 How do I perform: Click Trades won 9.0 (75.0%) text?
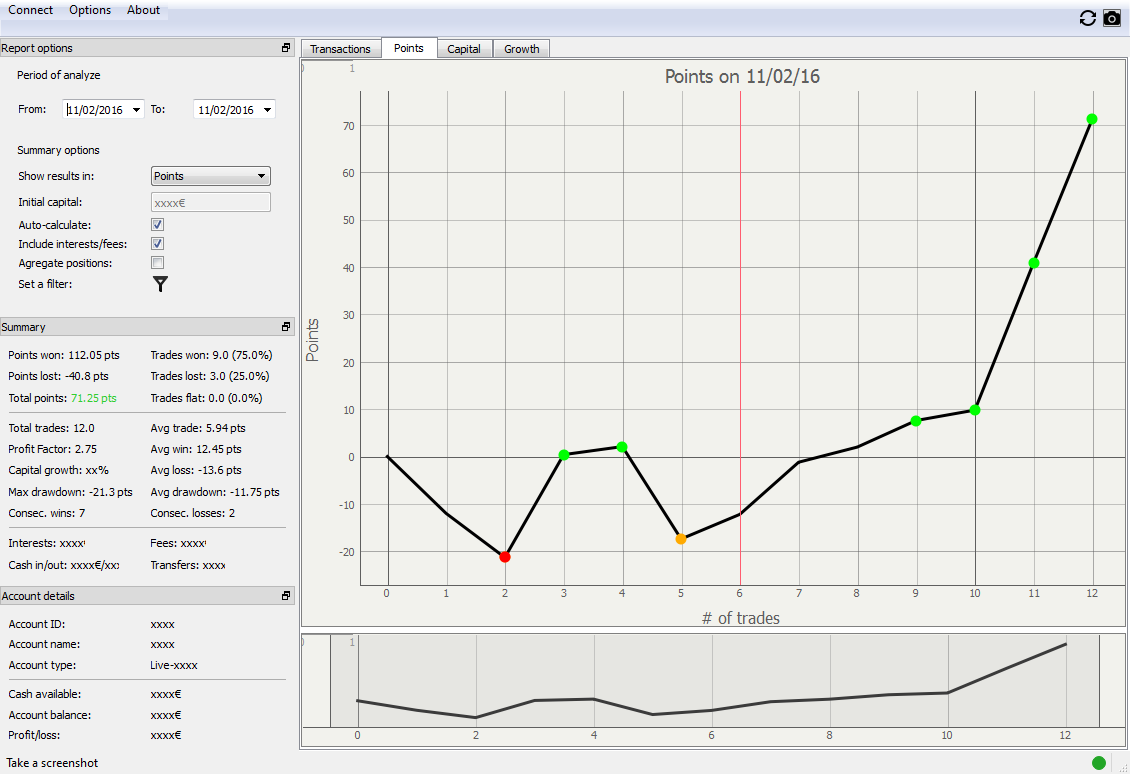point(211,355)
